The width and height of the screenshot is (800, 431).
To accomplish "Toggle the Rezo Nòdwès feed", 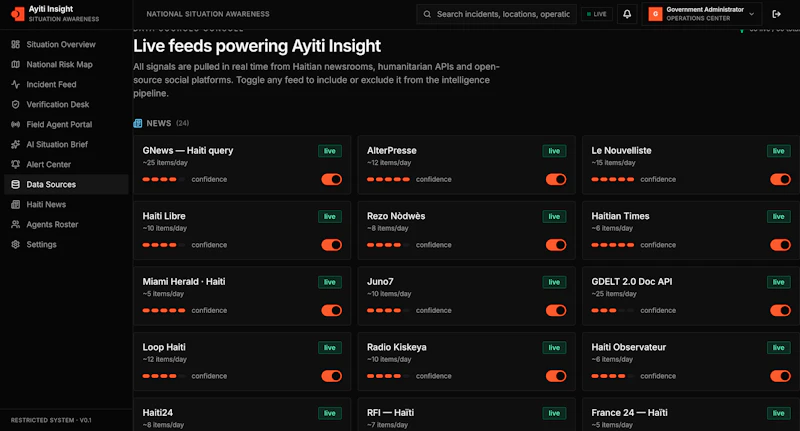I will click(556, 245).
